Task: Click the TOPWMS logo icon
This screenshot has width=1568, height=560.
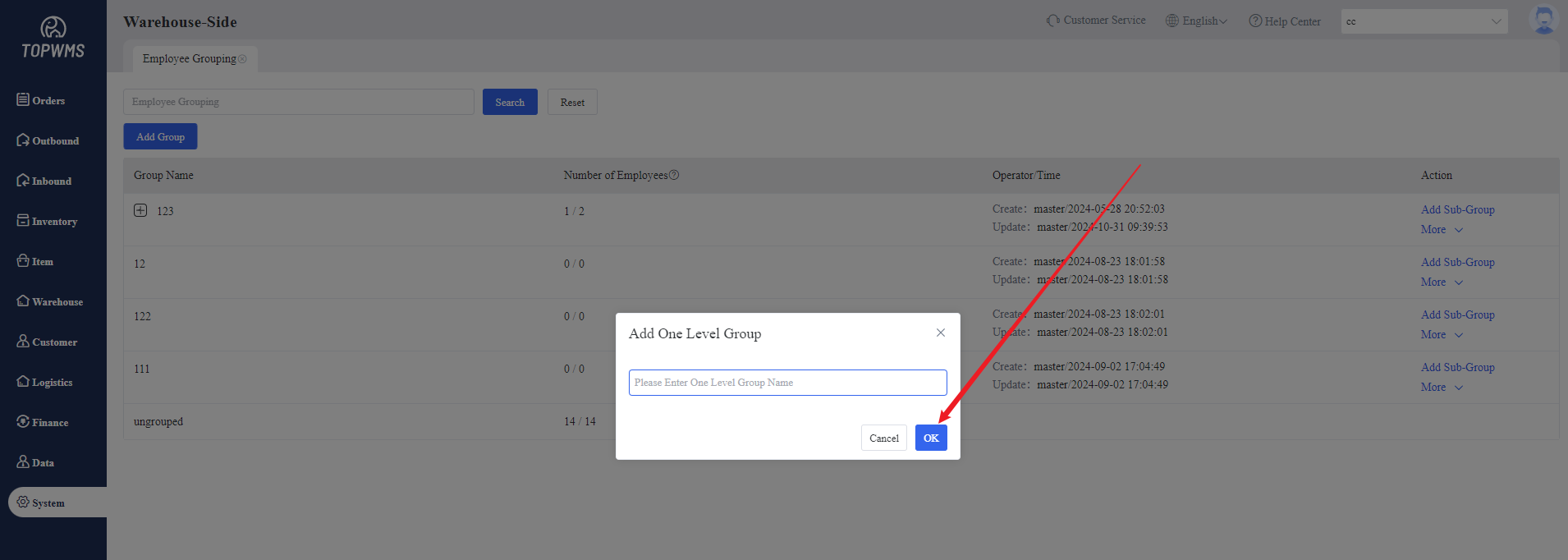Action: click(x=53, y=28)
